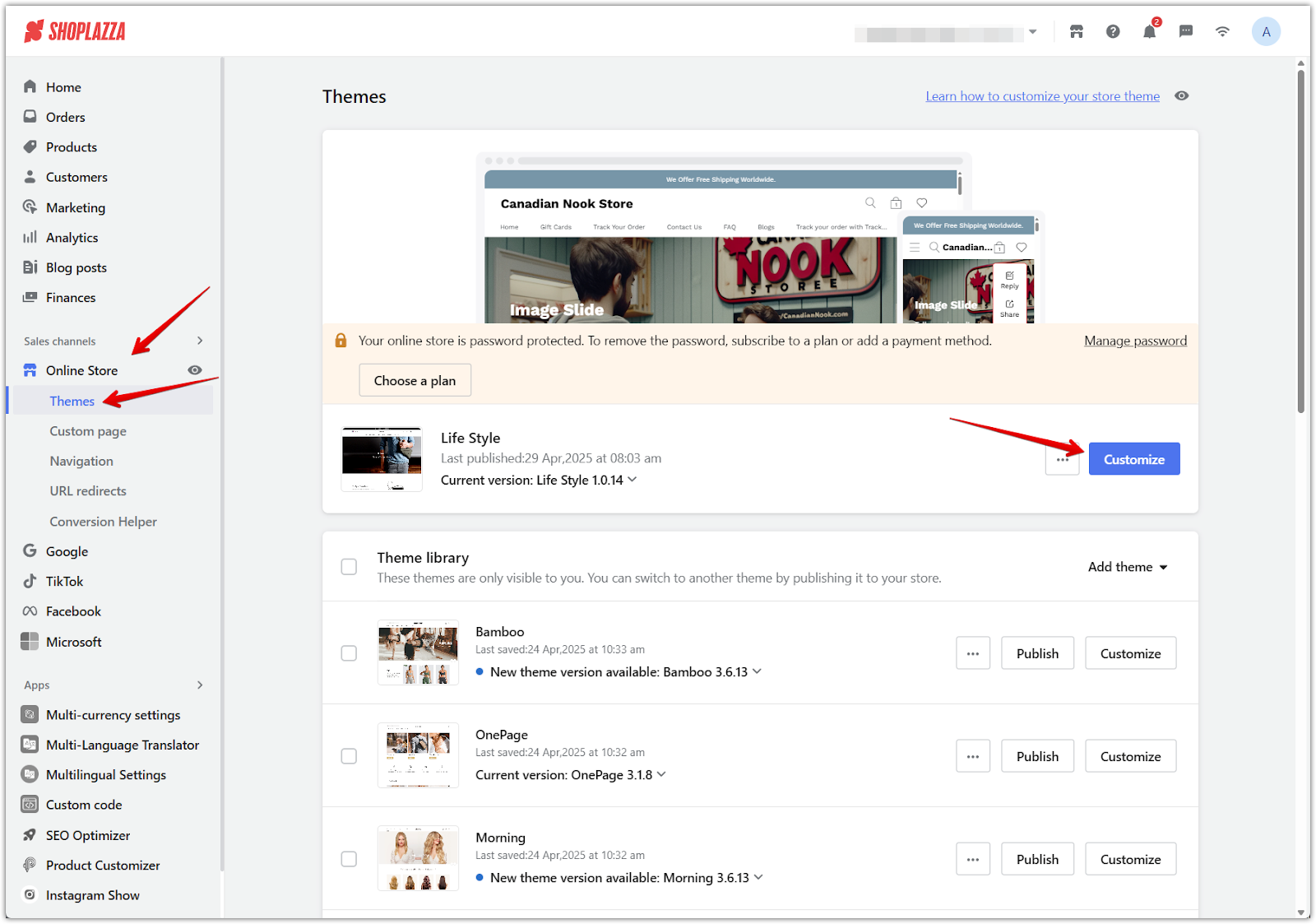Screen dimensions: 1316x924
Task: Click the wifi status icon
Action: click(x=1222, y=31)
